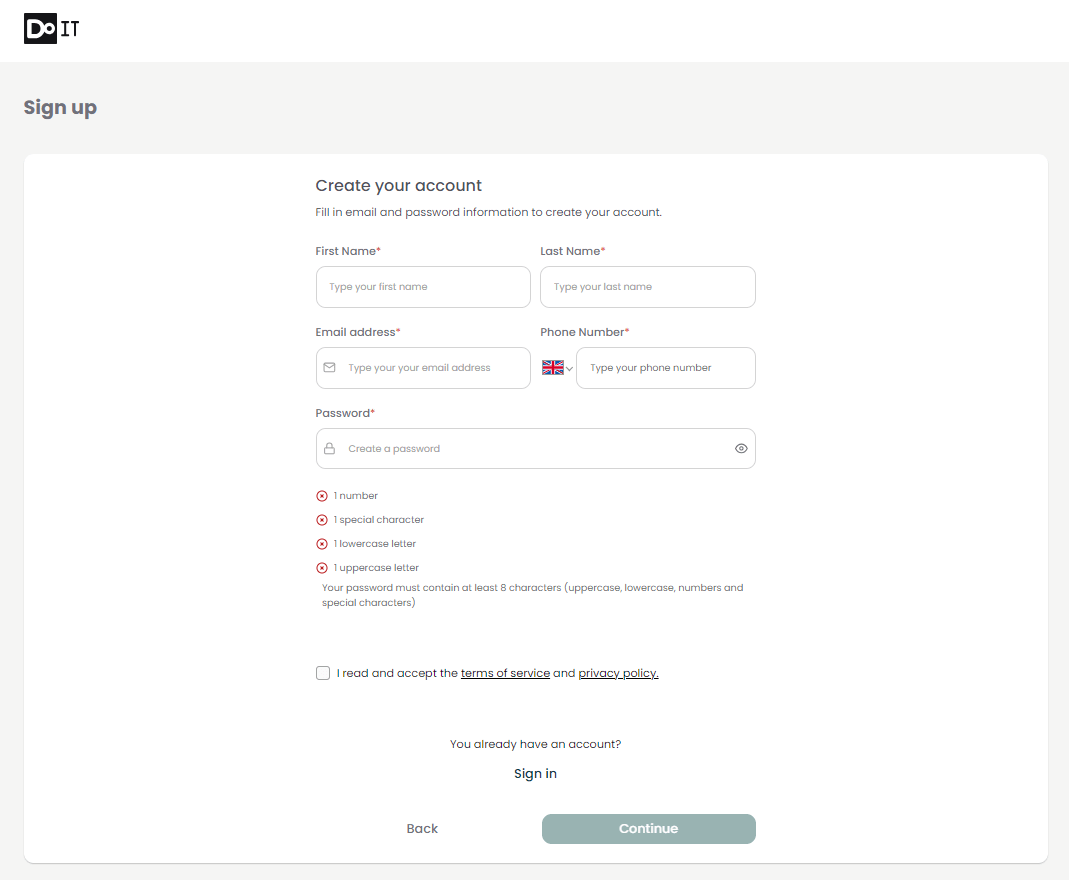The width and height of the screenshot is (1069, 880).
Task: Accept terms of service checkbox
Action: (323, 673)
